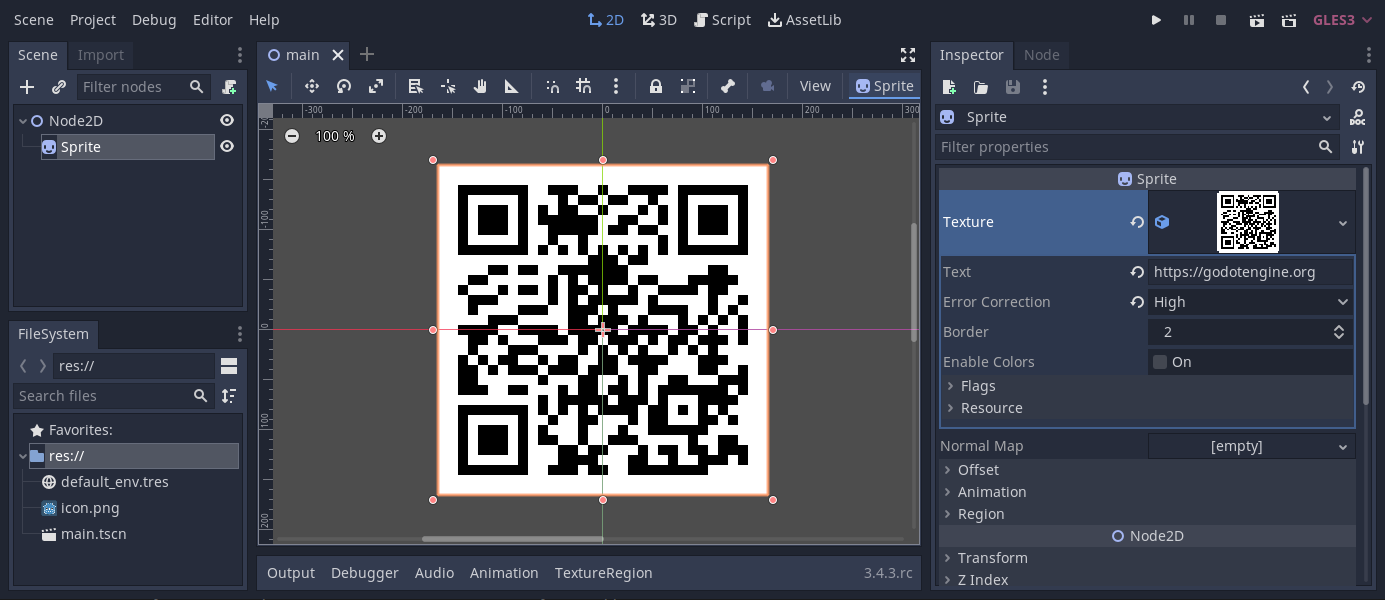This screenshot has height=600, width=1385.
Task: Toggle distraction-free mode
Action: 908,55
